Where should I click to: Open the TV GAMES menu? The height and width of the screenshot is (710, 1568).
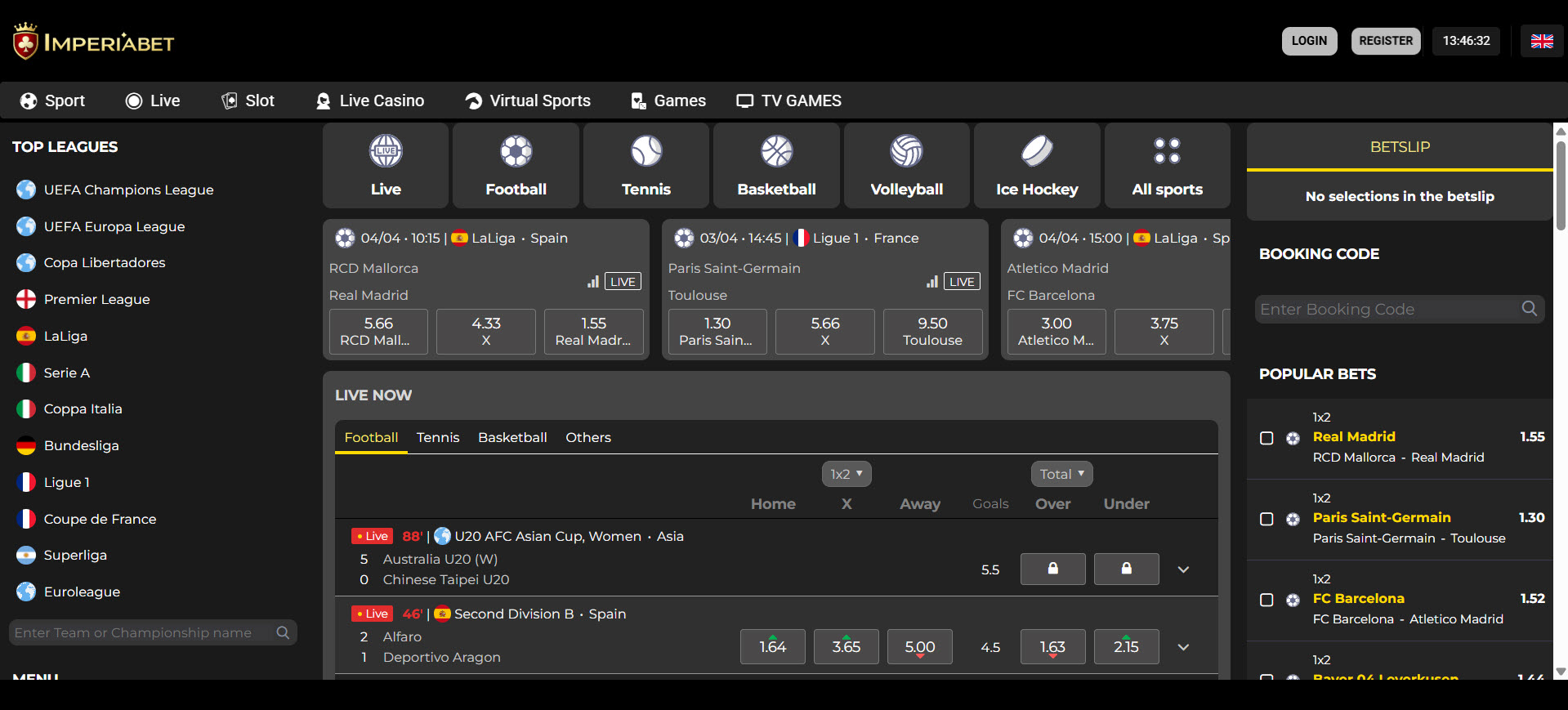788,100
